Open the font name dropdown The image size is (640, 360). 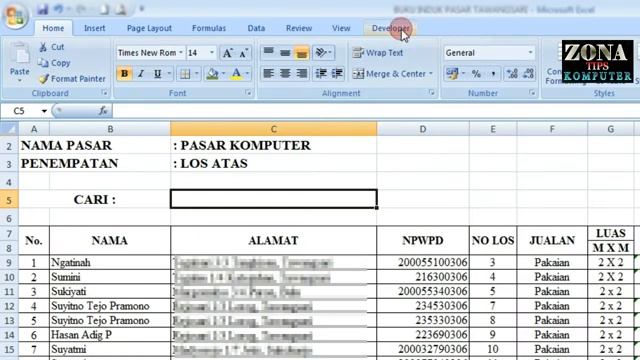(x=181, y=53)
